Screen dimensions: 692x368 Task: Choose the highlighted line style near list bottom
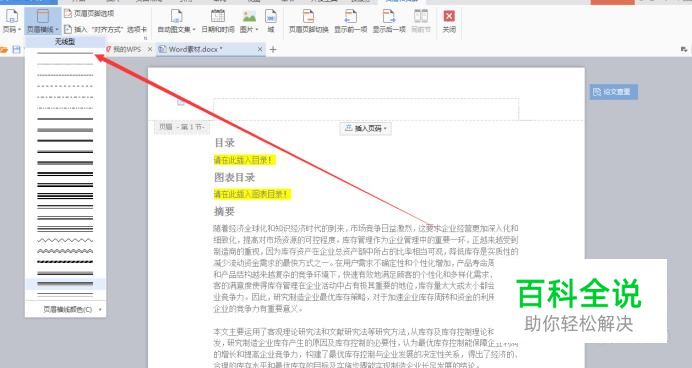65,284
